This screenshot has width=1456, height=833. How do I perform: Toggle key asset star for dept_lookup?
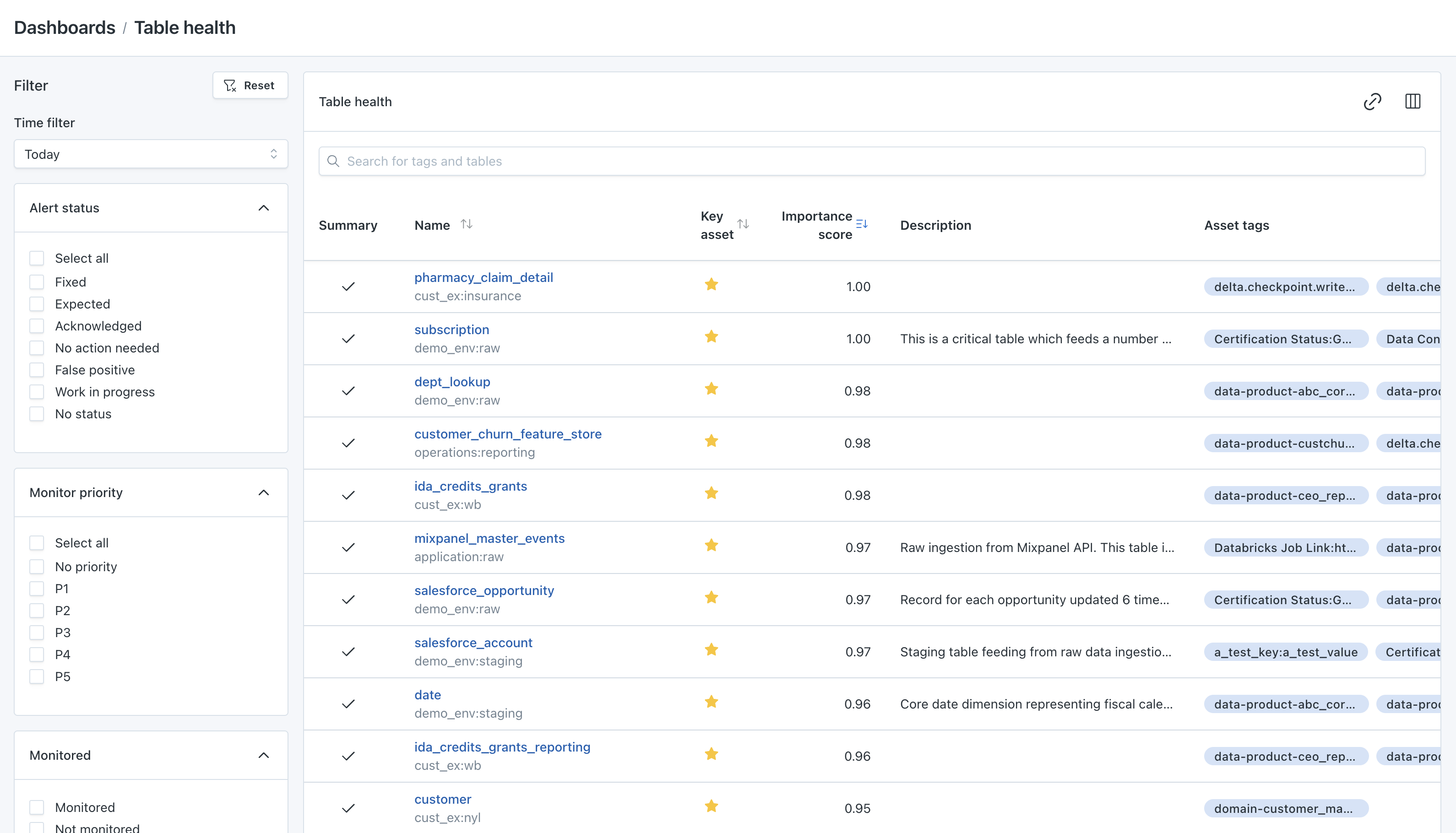(x=712, y=389)
